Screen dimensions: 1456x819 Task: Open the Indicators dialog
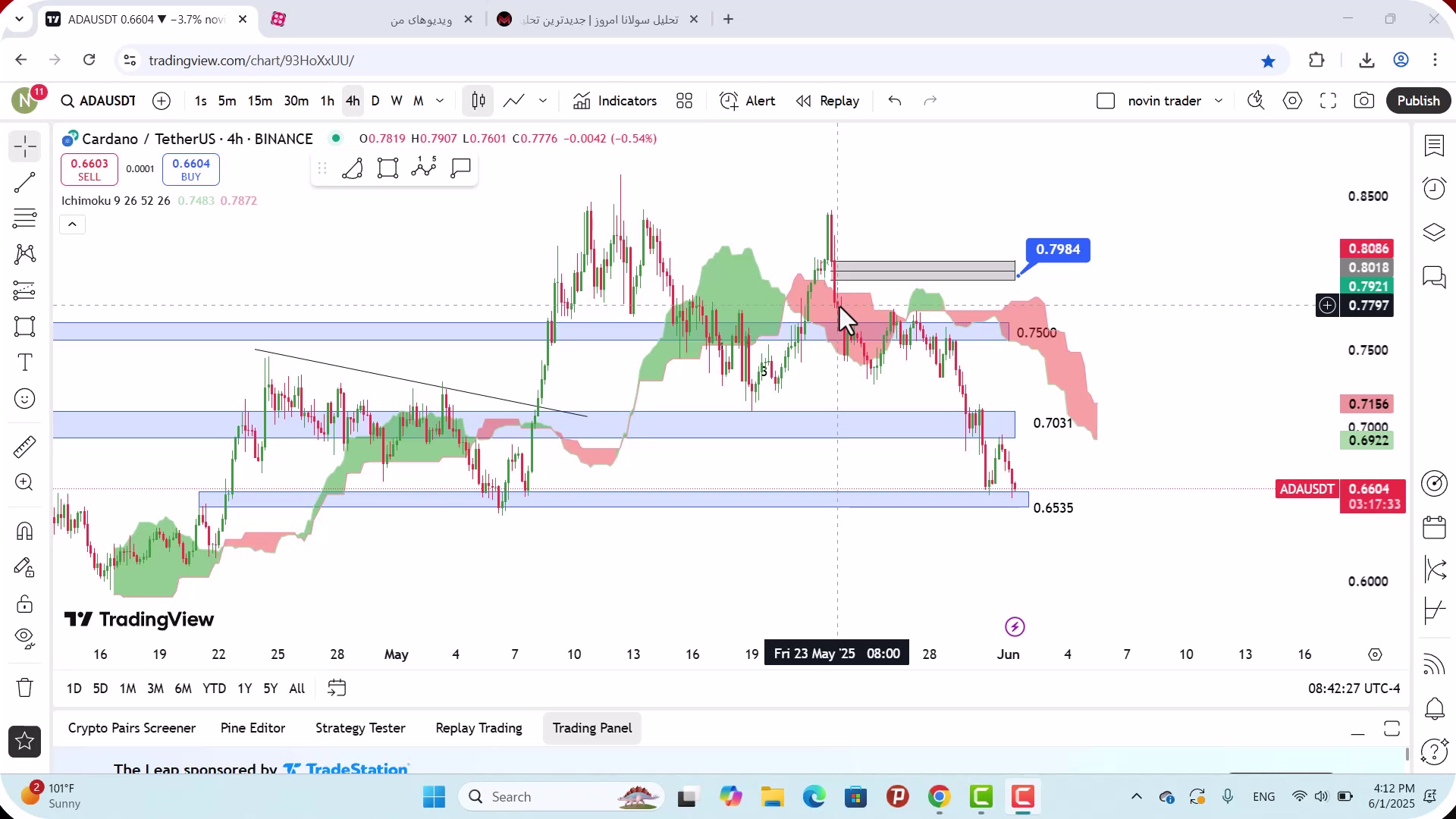click(615, 101)
